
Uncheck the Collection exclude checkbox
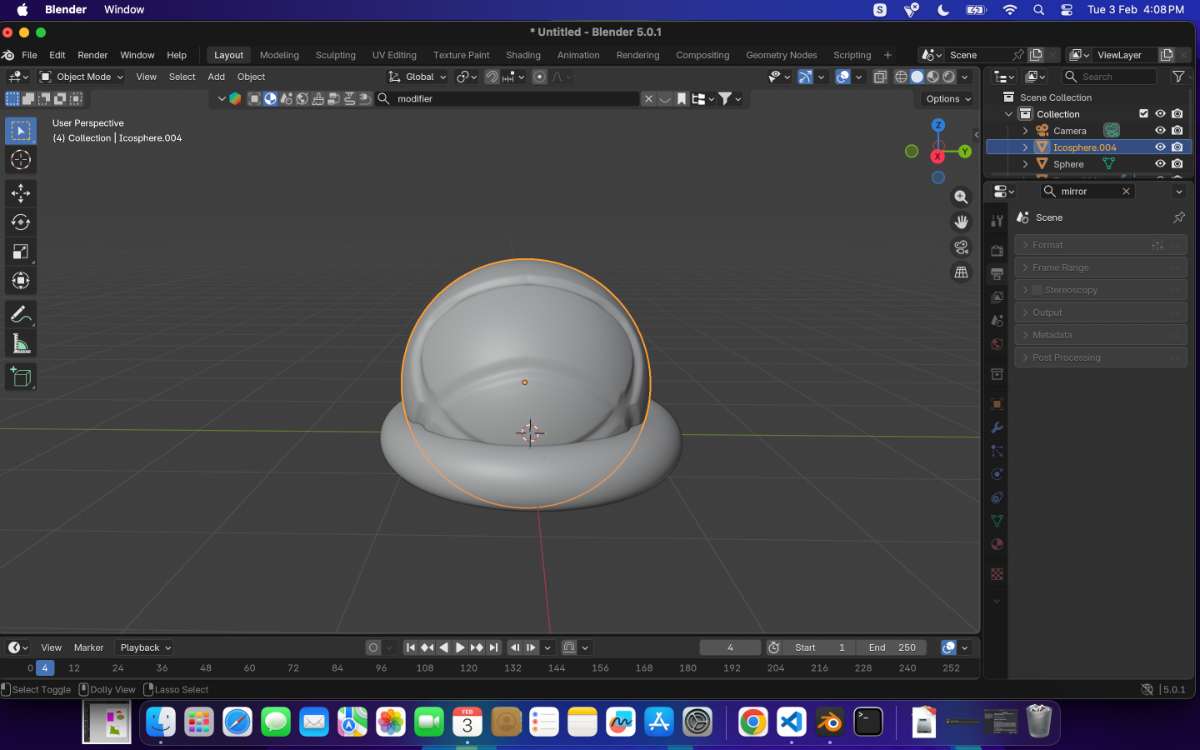point(1144,114)
